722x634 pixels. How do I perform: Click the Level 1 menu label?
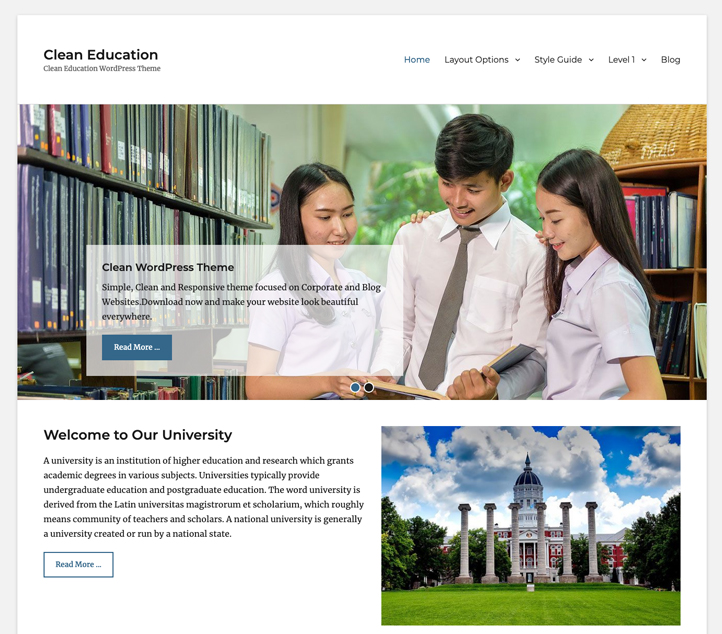click(x=621, y=60)
